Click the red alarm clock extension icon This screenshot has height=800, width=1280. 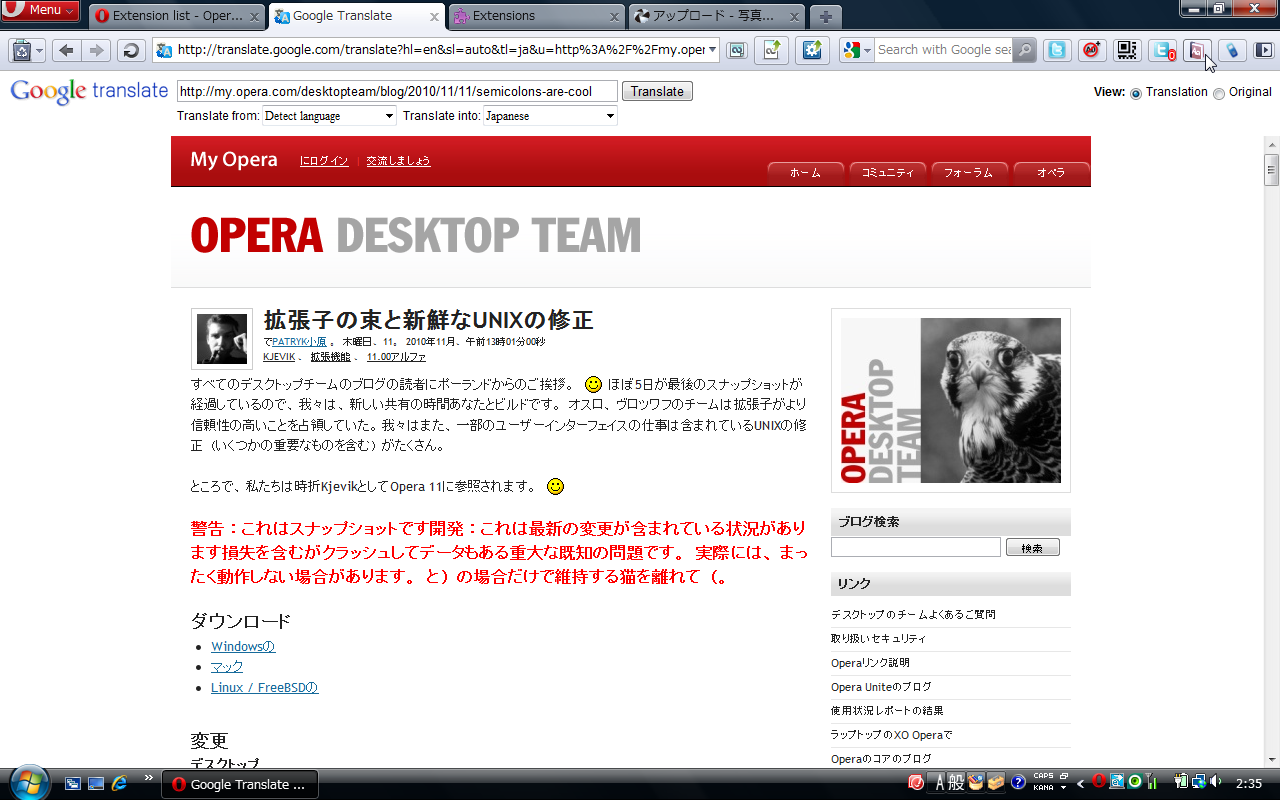click(1092, 50)
